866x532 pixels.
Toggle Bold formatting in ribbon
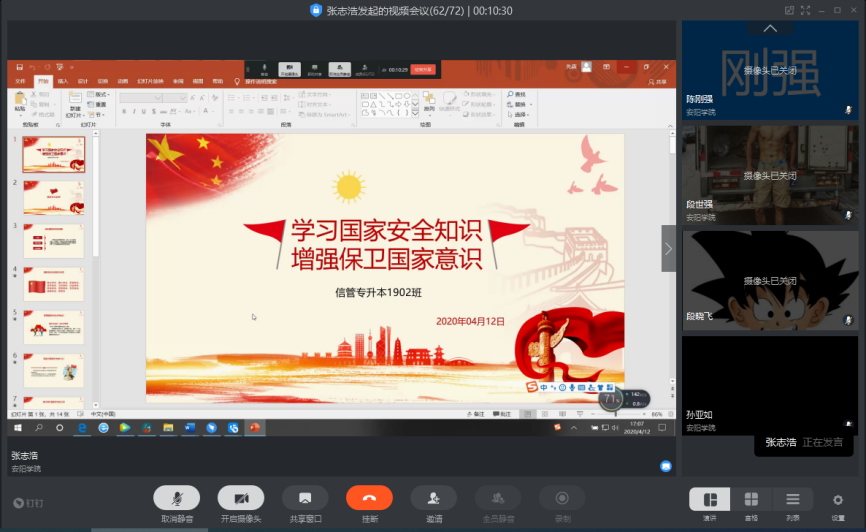pyautogui.click(x=124, y=112)
